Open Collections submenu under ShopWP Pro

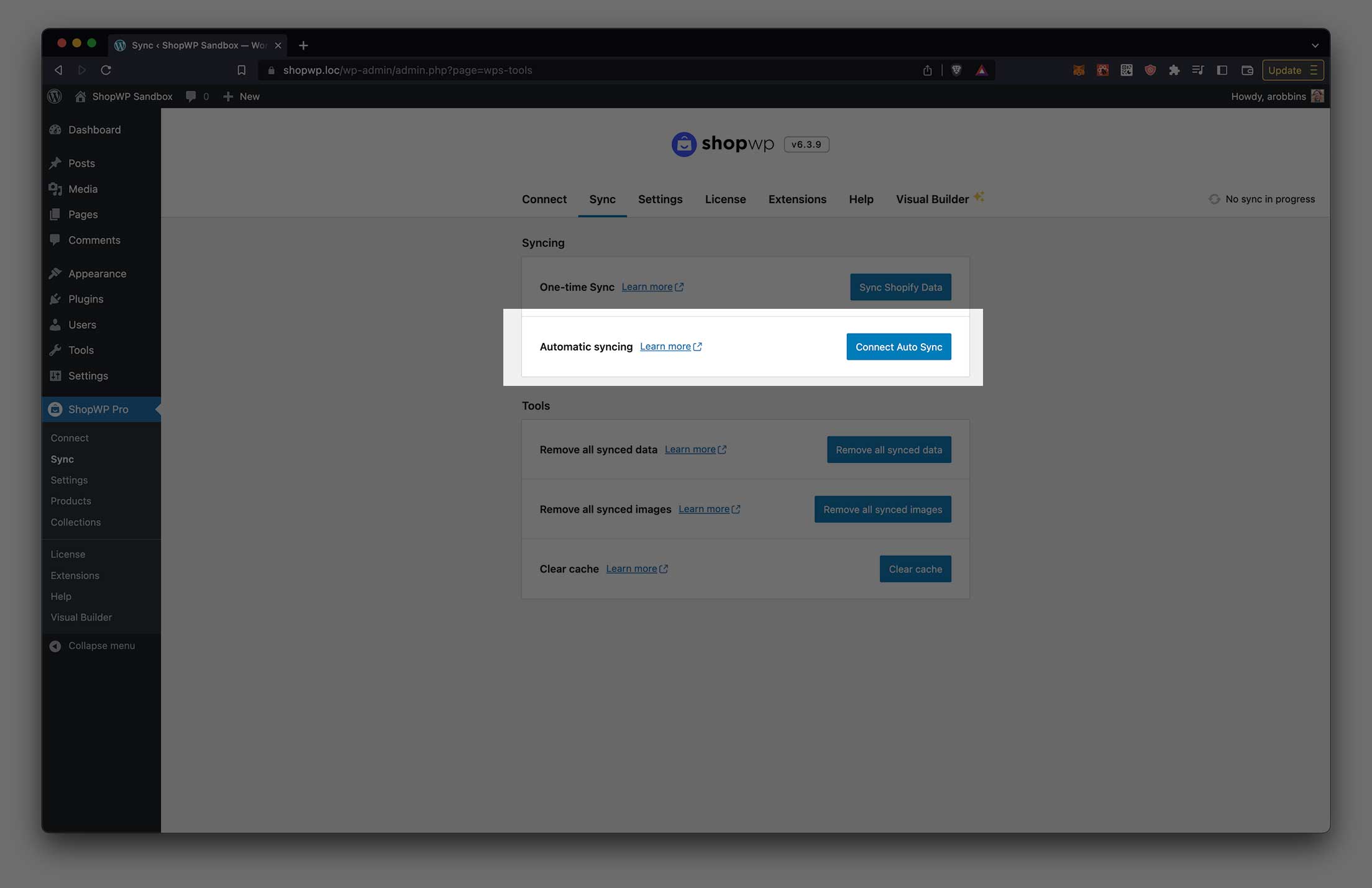76,522
